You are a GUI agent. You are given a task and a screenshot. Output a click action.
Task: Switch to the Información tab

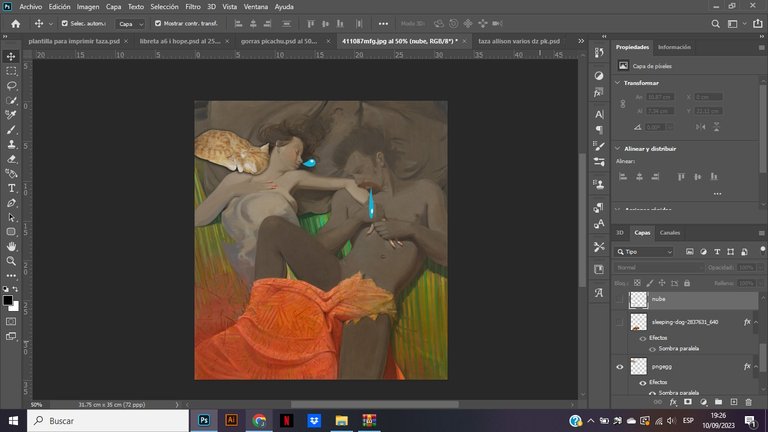[x=674, y=47]
